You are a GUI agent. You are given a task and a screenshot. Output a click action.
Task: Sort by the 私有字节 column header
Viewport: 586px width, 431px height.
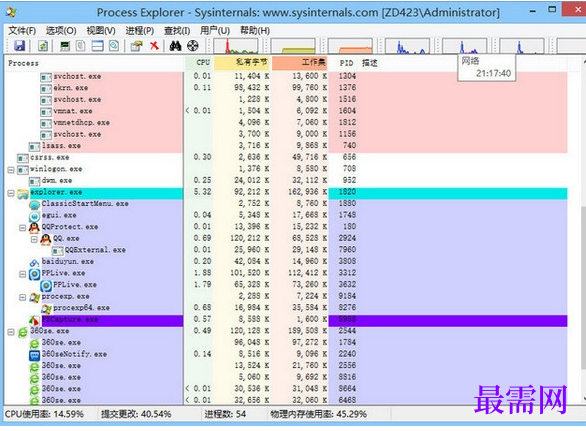click(x=242, y=63)
